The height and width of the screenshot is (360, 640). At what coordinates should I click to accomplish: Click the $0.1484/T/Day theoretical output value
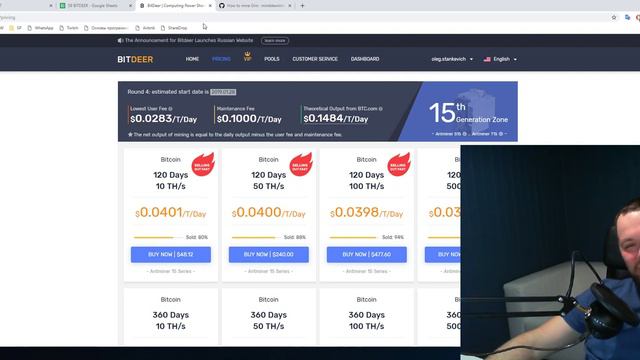point(336,119)
